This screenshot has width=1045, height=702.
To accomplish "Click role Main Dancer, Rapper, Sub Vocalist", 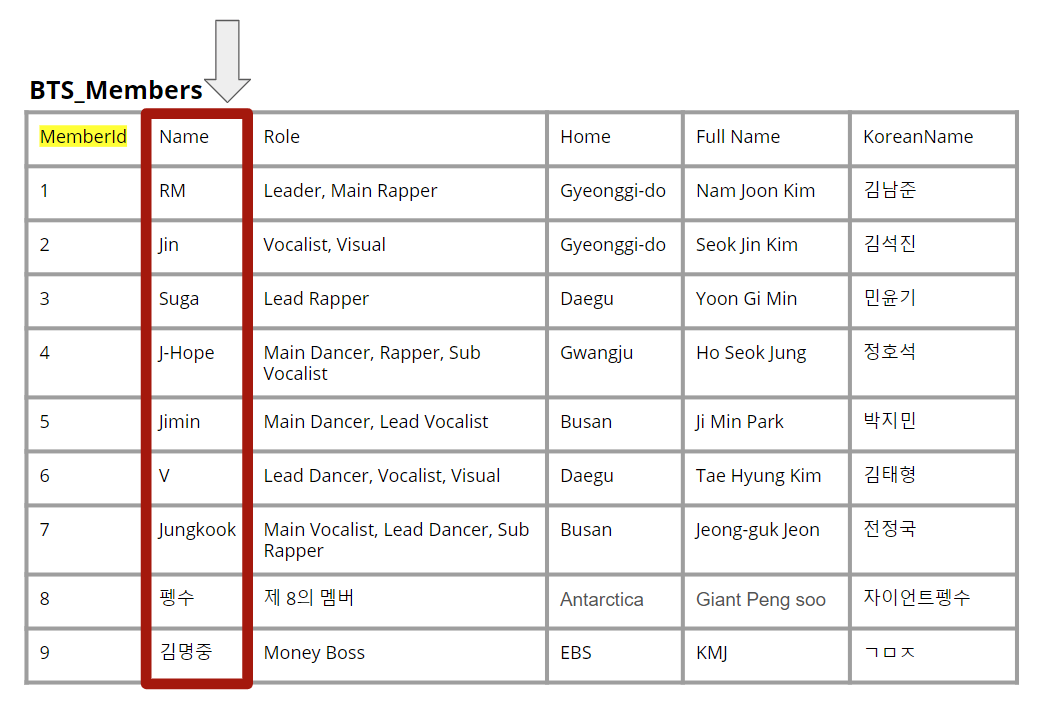I will [x=372, y=363].
